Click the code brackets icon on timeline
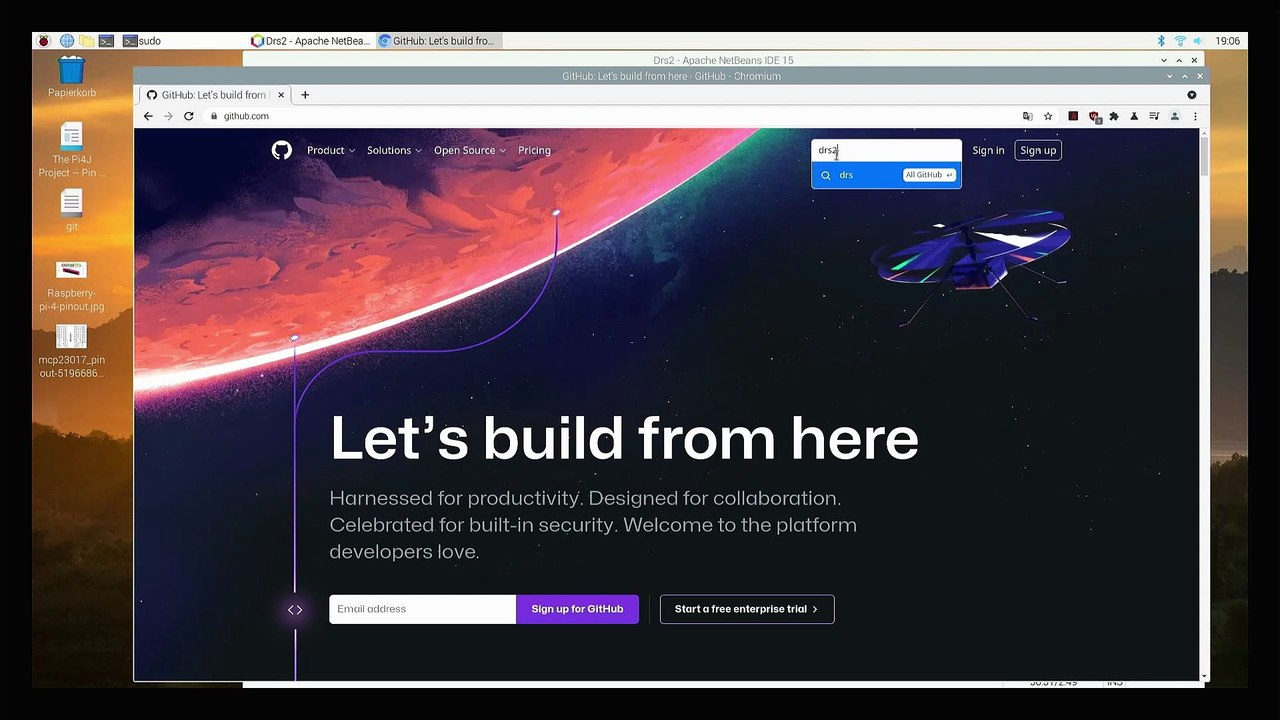Screen dimensions: 1280x720 [x=295, y=610]
